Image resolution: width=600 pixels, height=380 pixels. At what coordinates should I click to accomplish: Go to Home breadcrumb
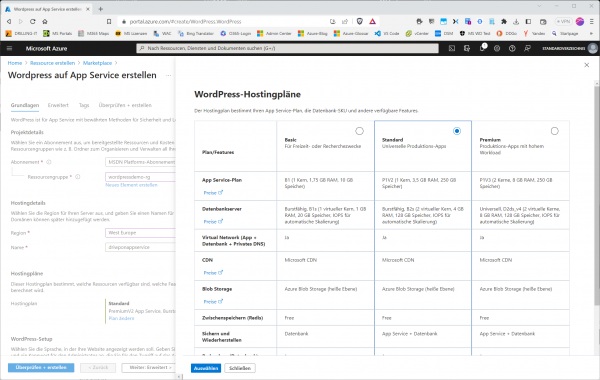tap(15, 63)
